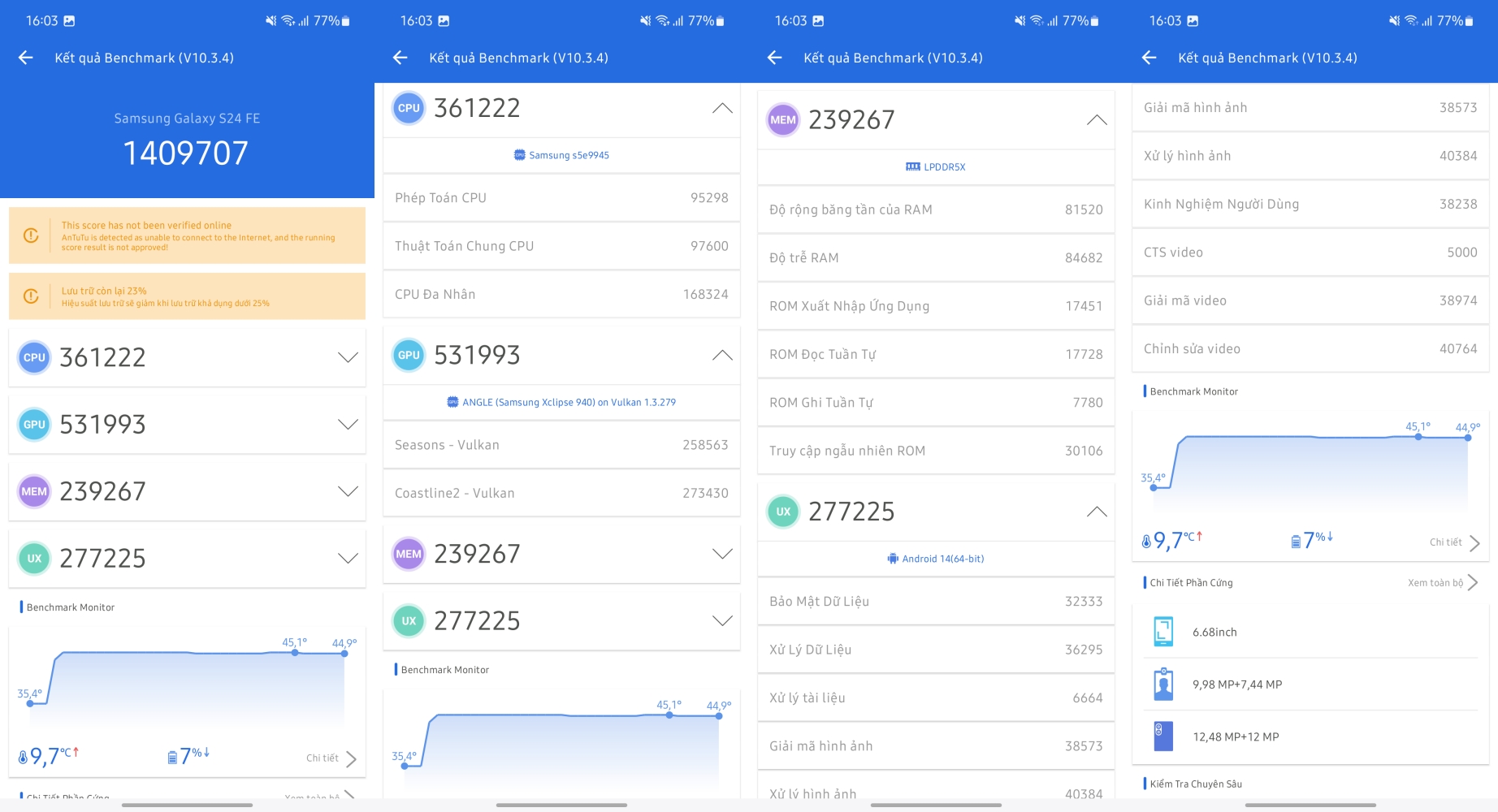Collapse the GPU section above ANGLE Vulkan label
Screen dimensions: 1498x812
(722, 355)
